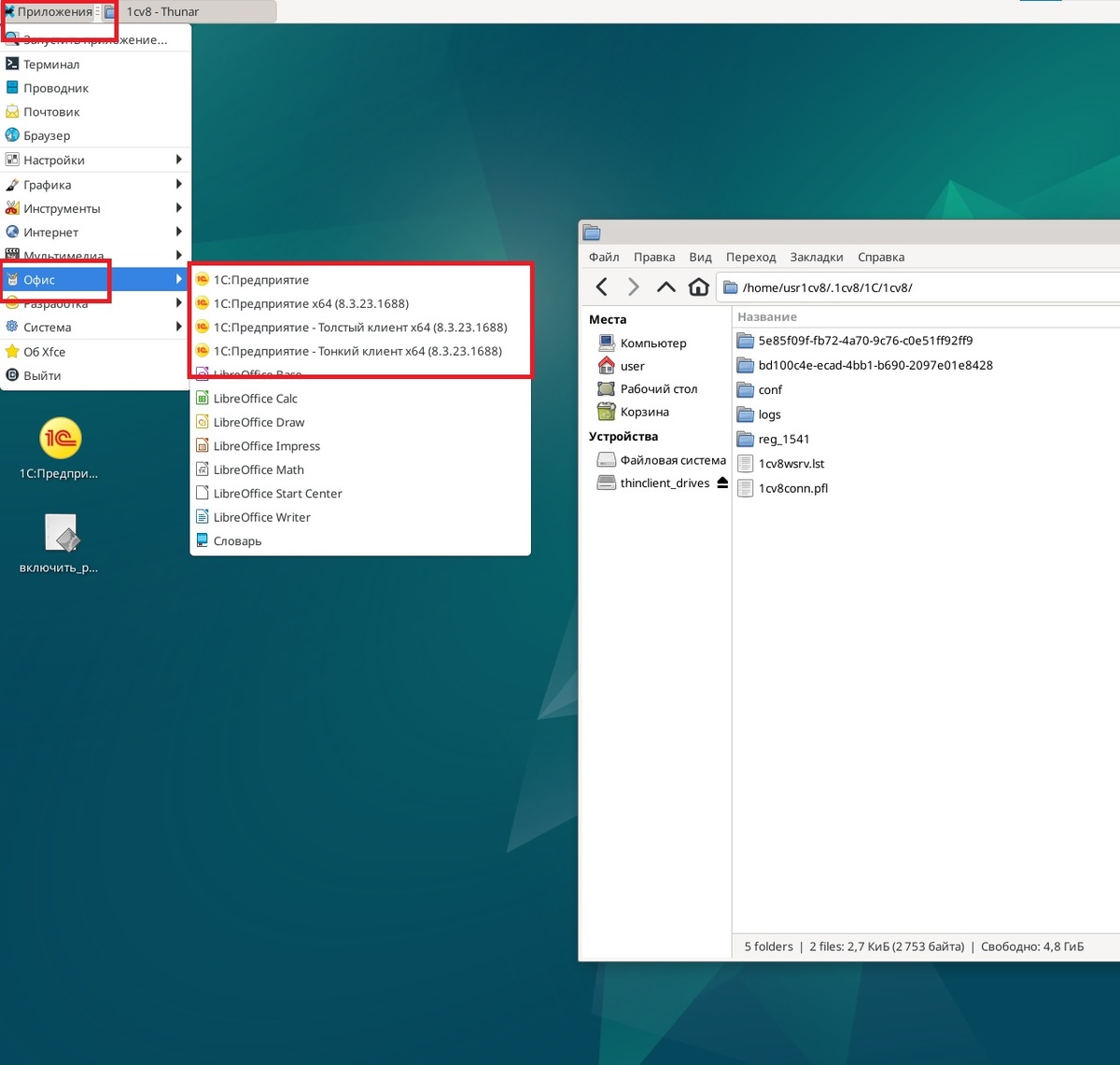Open the Приложения applications menu button
1120x1065 pixels.
coord(49,11)
